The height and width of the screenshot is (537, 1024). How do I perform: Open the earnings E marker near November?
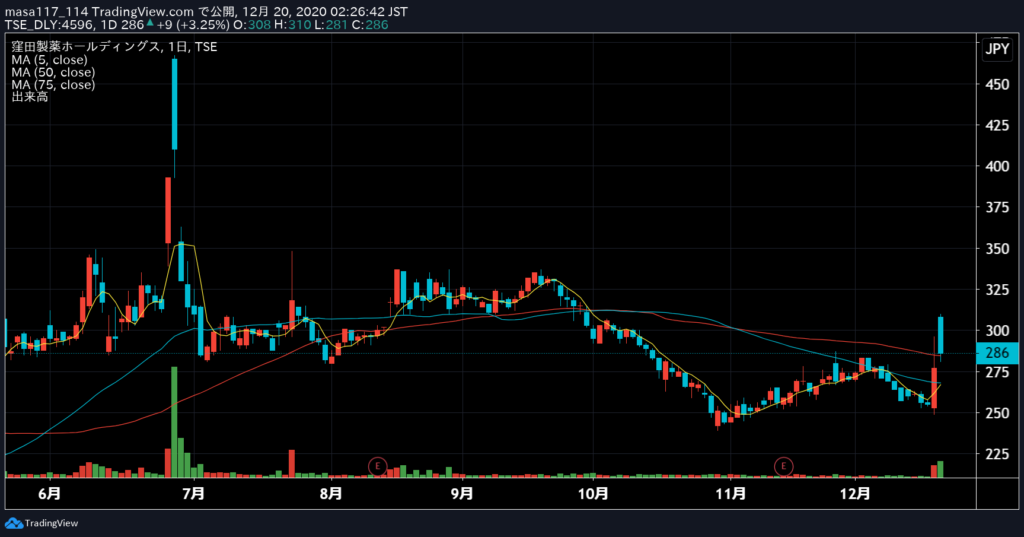point(783,466)
